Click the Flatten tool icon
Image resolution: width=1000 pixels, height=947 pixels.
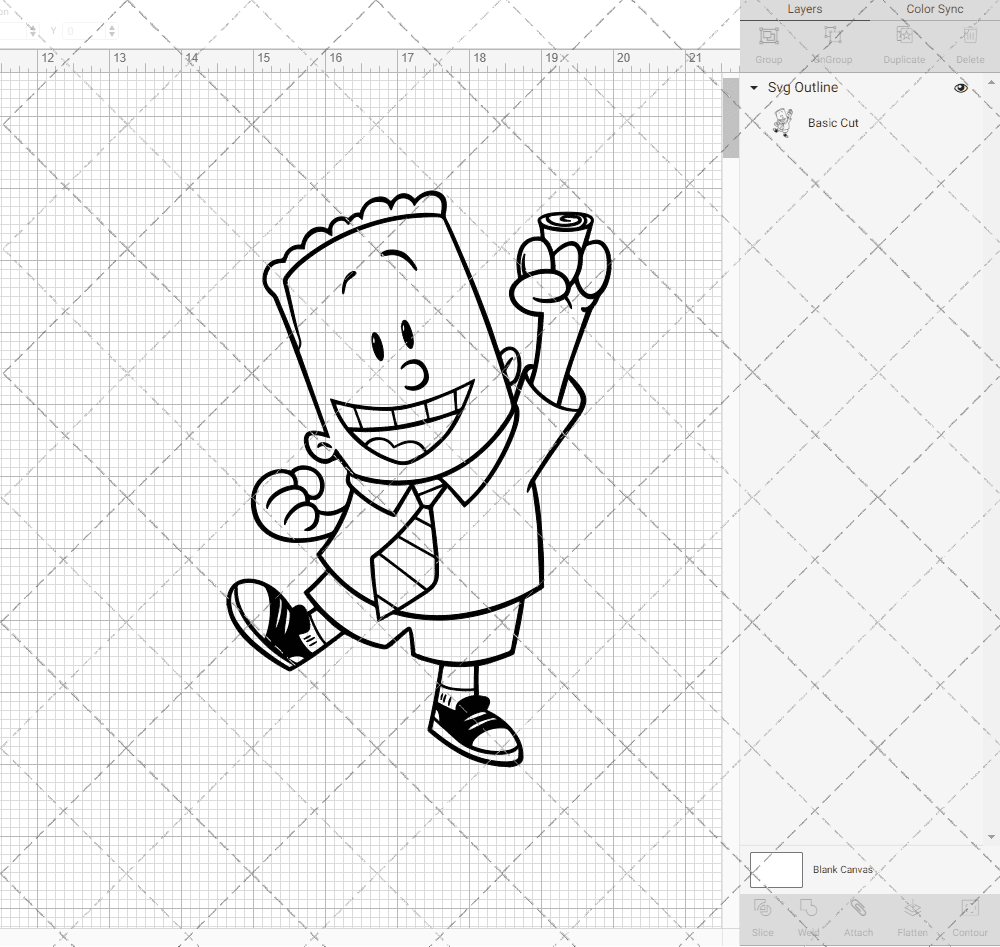pos(913,907)
